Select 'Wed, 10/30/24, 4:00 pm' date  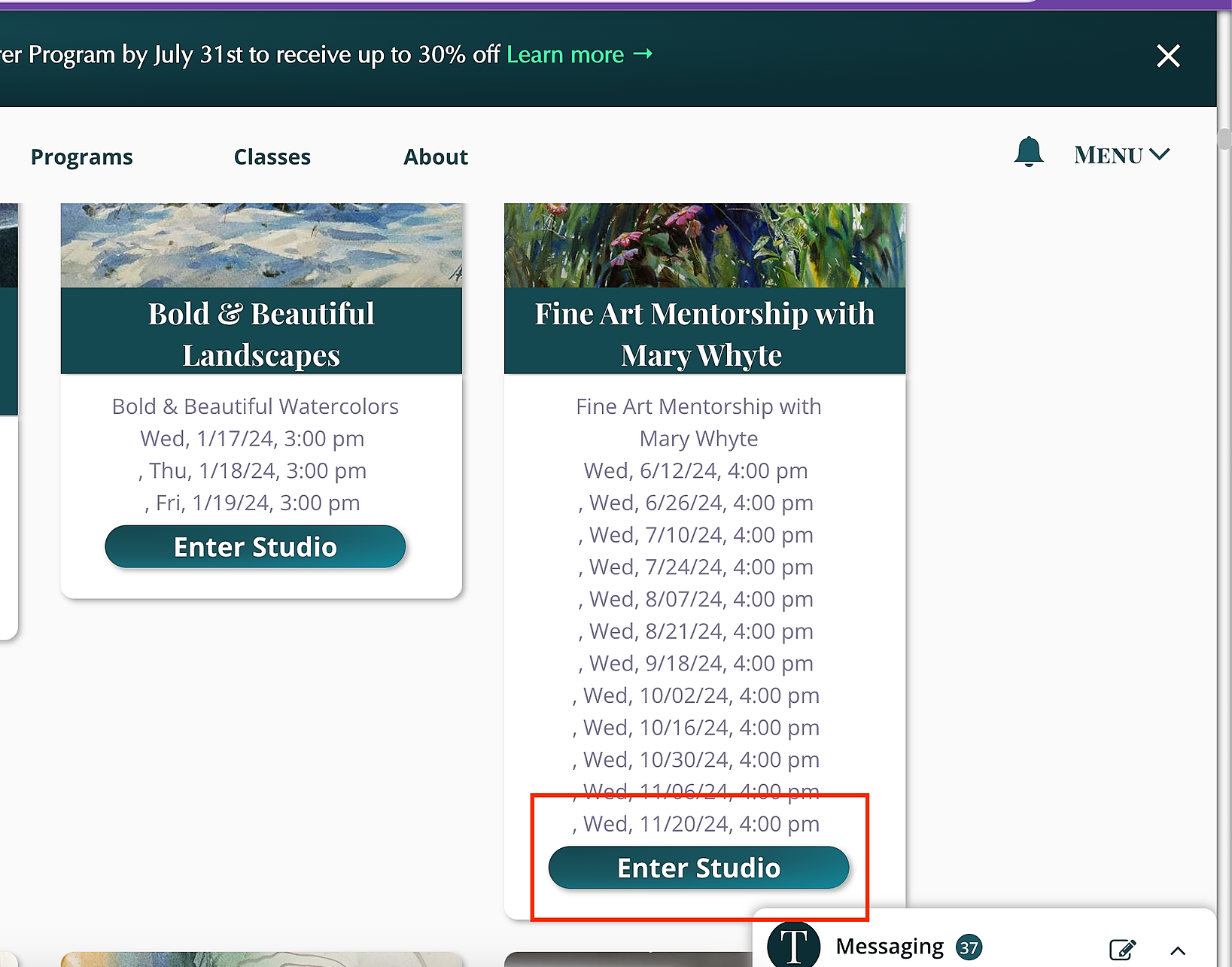pos(701,760)
